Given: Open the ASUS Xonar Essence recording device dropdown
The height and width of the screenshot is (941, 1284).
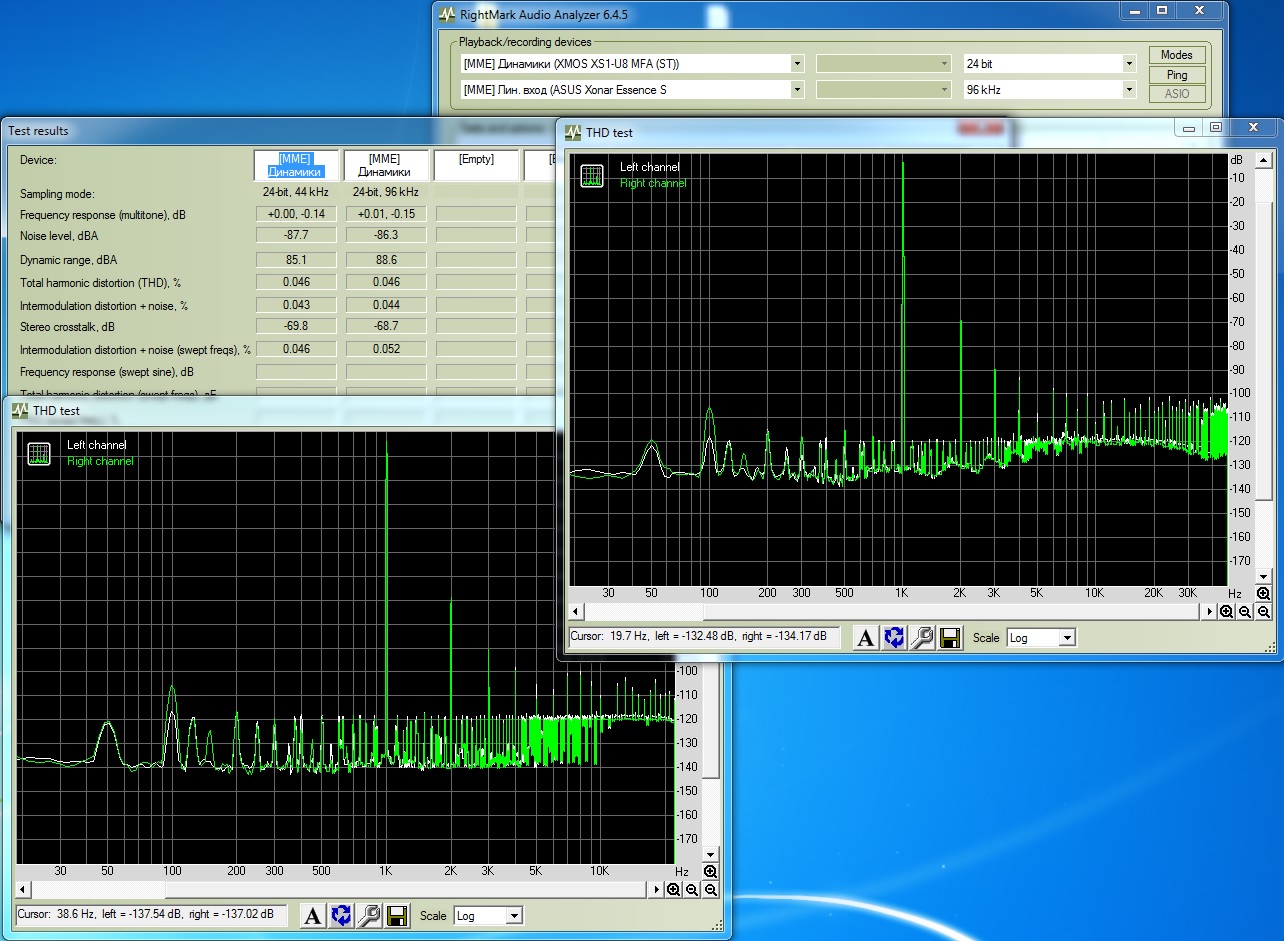Looking at the screenshot, I should click(x=797, y=90).
